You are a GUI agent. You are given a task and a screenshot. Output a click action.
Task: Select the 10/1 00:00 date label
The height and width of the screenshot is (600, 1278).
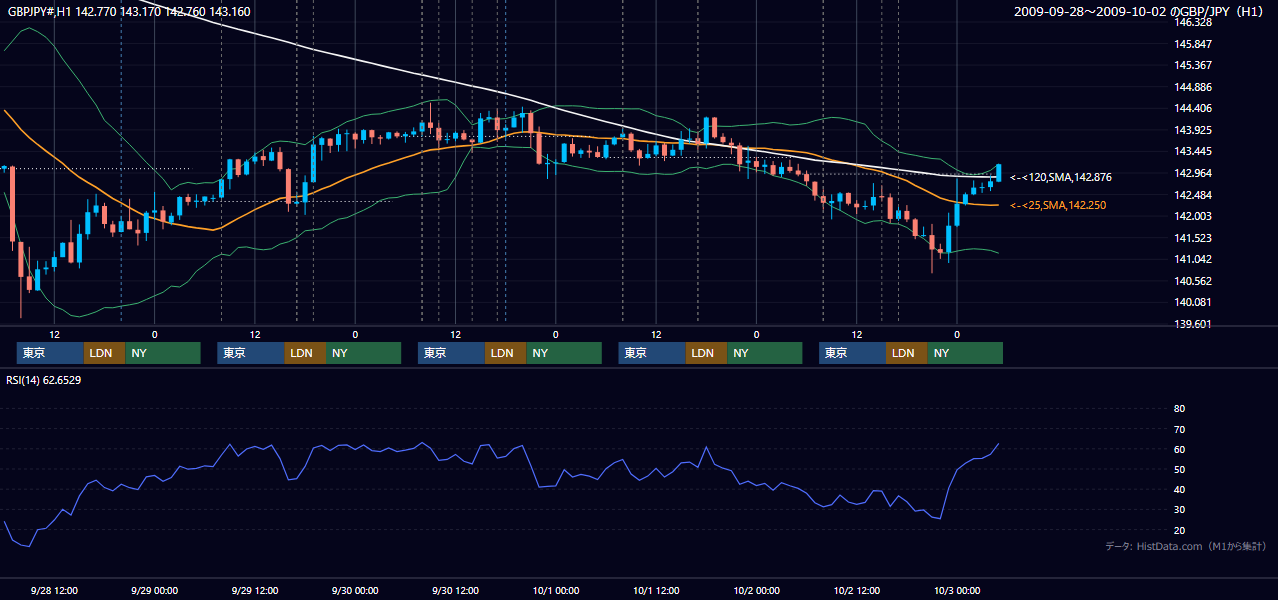point(555,590)
